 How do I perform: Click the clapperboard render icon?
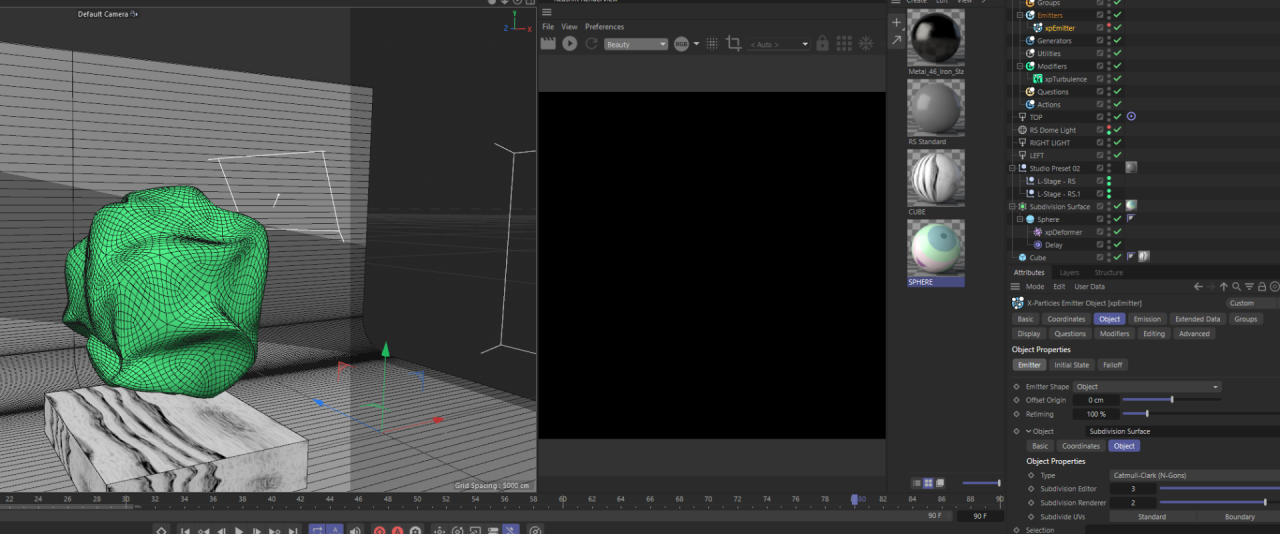[548, 44]
